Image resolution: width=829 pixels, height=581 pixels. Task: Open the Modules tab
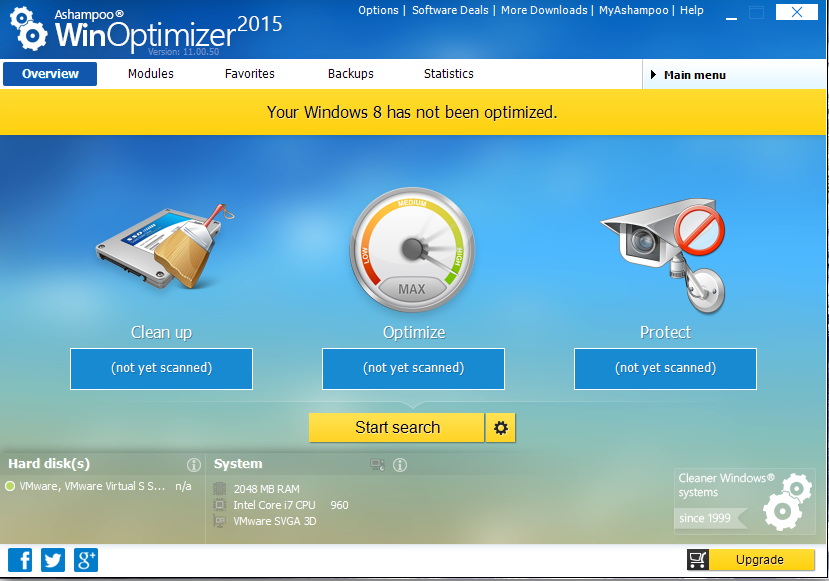[x=151, y=73]
